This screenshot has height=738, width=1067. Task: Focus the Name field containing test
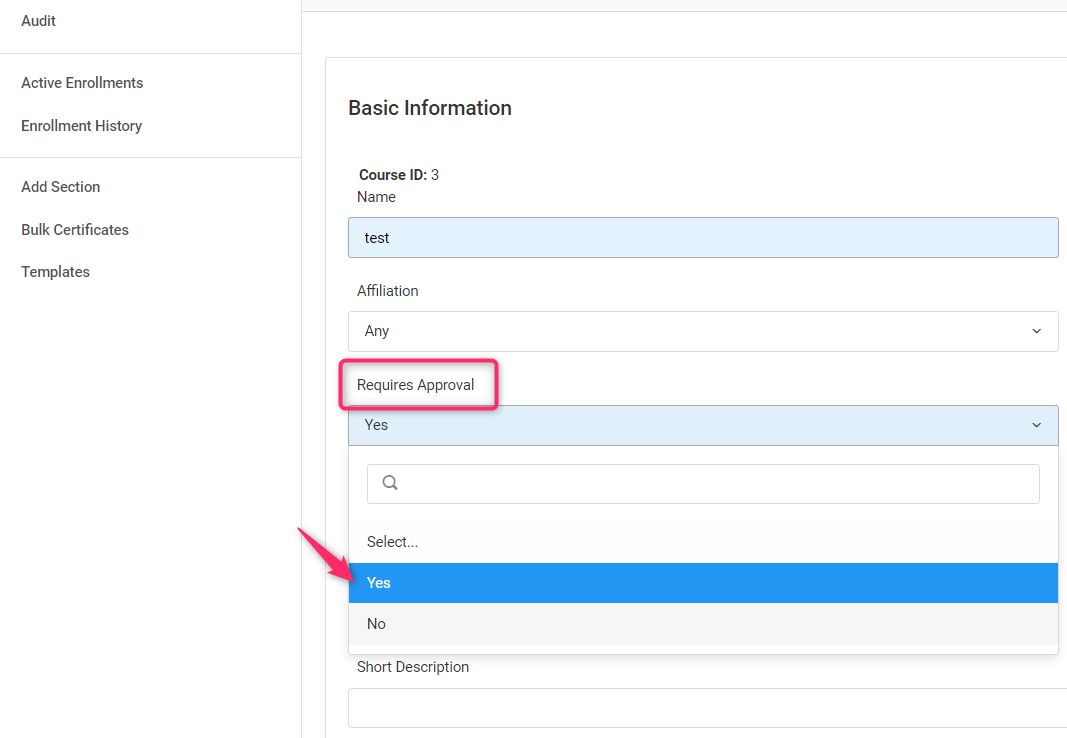tap(703, 237)
